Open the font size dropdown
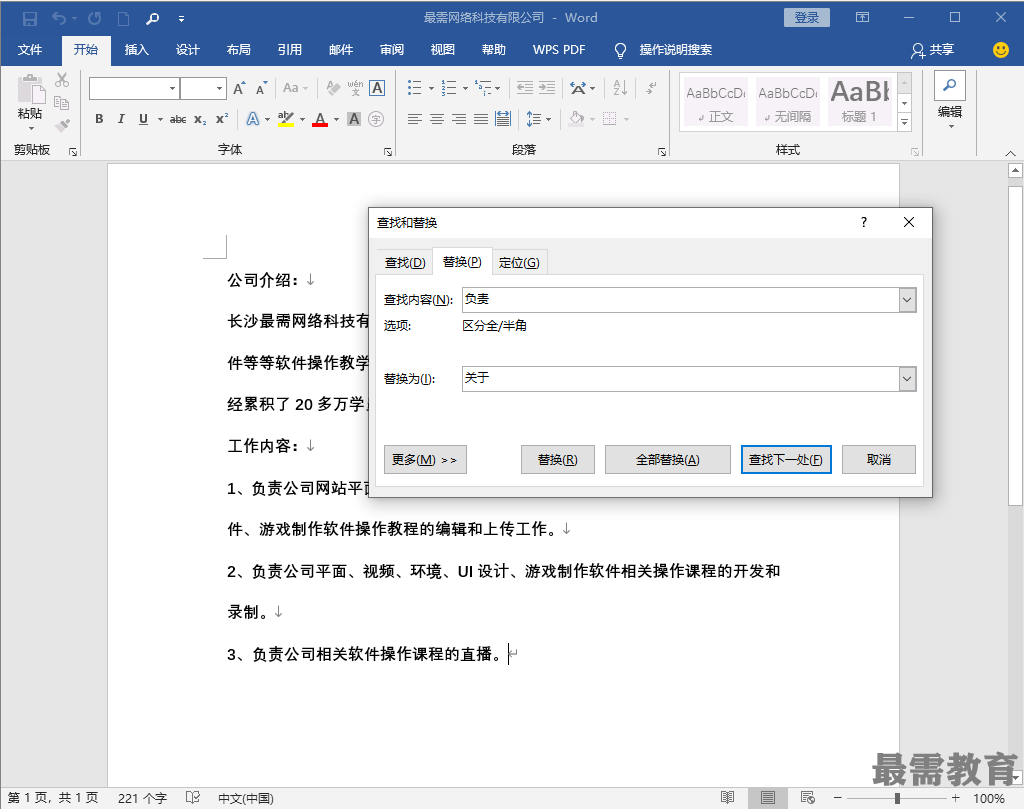Image resolution: width=1024 pixels, height=809 pixels. tap(219, 88)
